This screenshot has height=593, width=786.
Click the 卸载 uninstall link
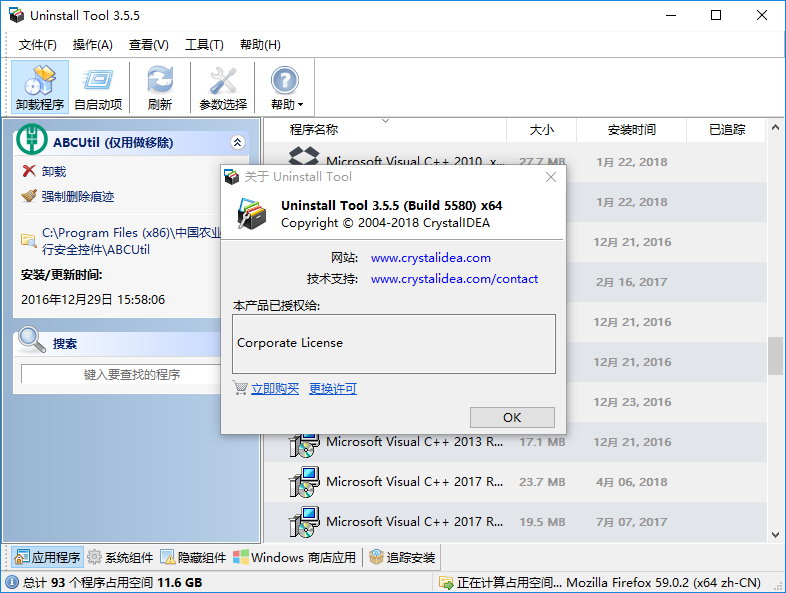click(x=54, y=171)
